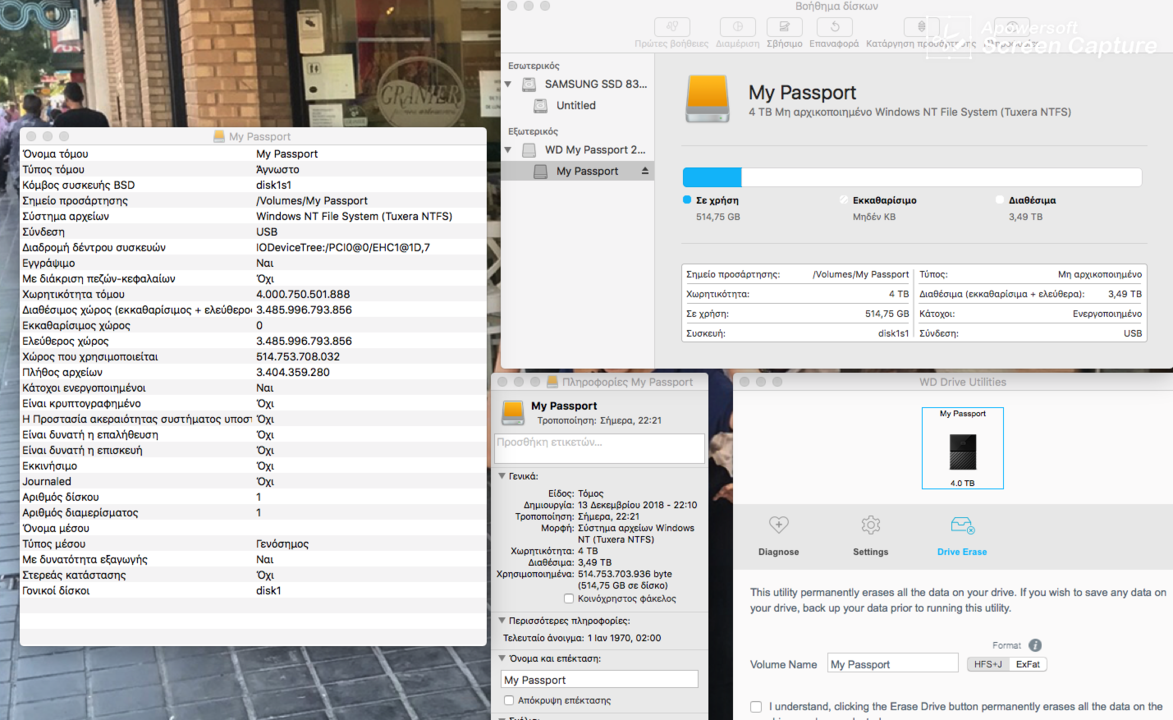Click the 4.000.750.501.888 capacity value

tap(303, 294)
